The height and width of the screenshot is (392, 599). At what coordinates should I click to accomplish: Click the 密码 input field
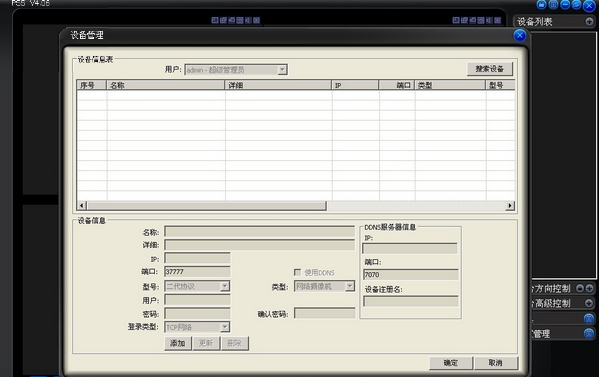coord(197,314)
